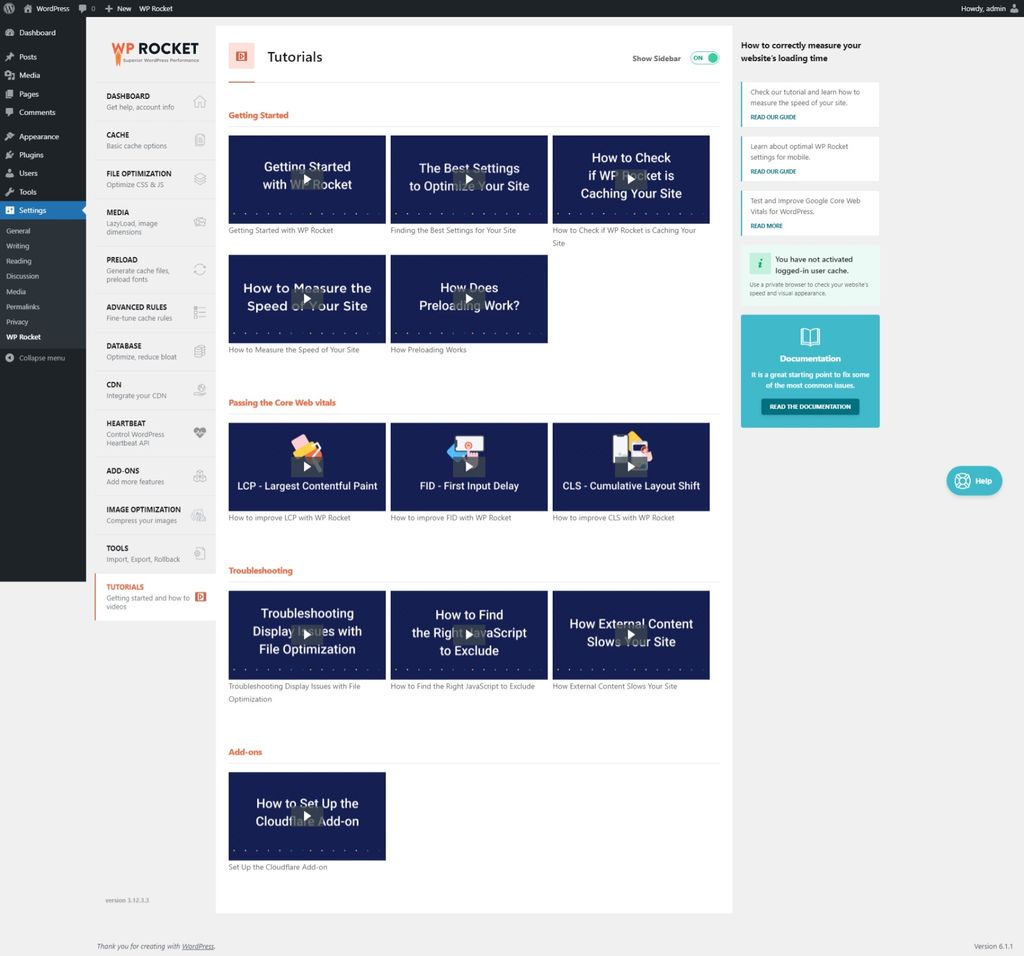Click the Advanced Rules list icon
This screenshot has height=956, width=1024.
pos(200,312)
